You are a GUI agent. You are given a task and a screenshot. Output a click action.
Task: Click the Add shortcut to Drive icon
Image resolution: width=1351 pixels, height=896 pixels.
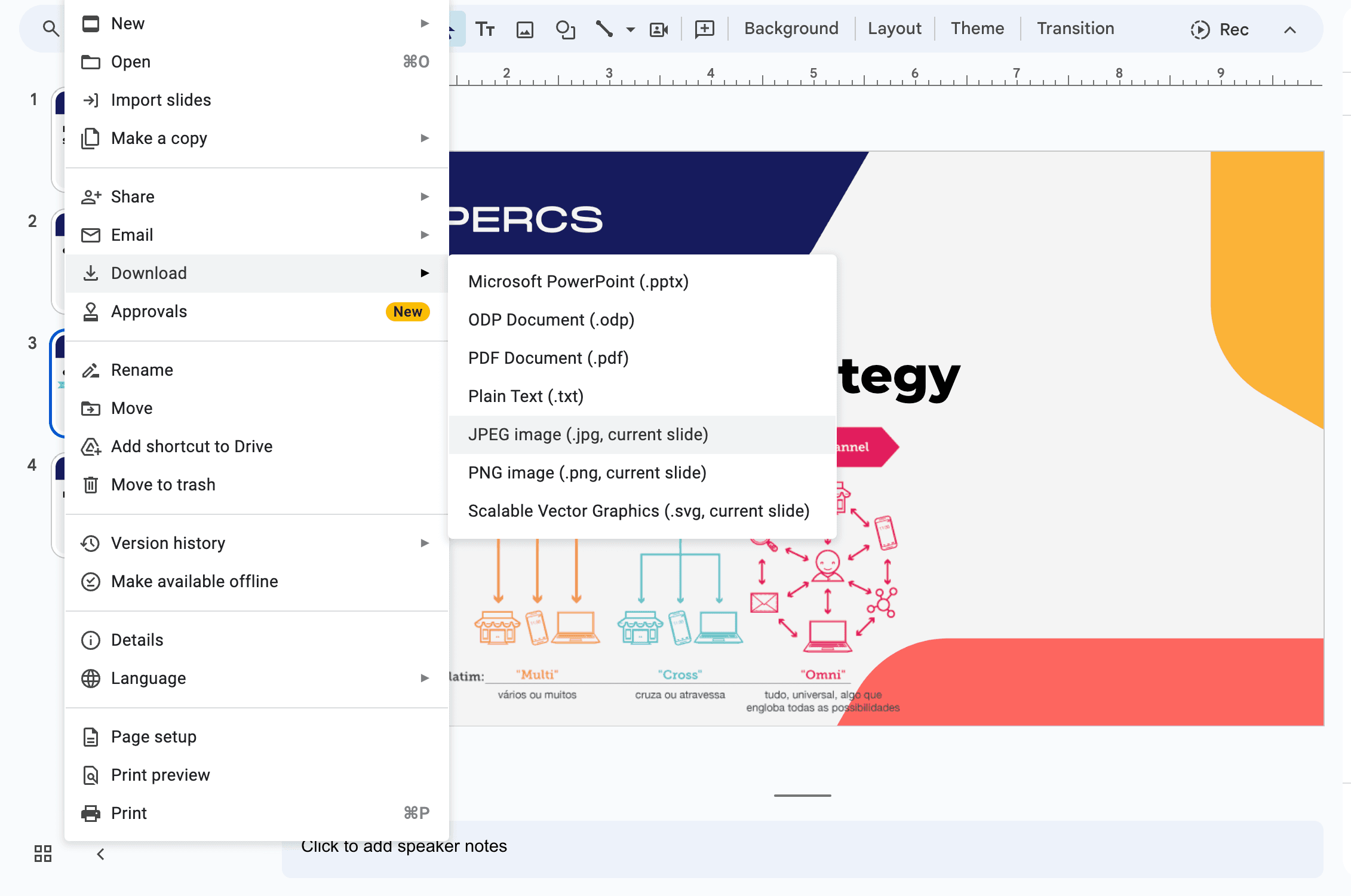(x=90, y=446)
